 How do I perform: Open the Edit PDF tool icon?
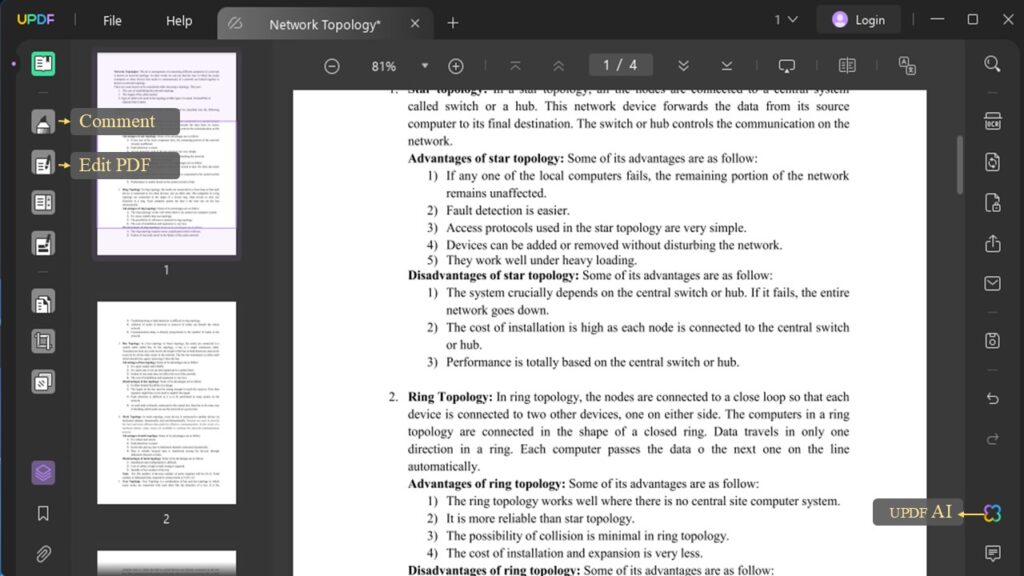[43, 163]
